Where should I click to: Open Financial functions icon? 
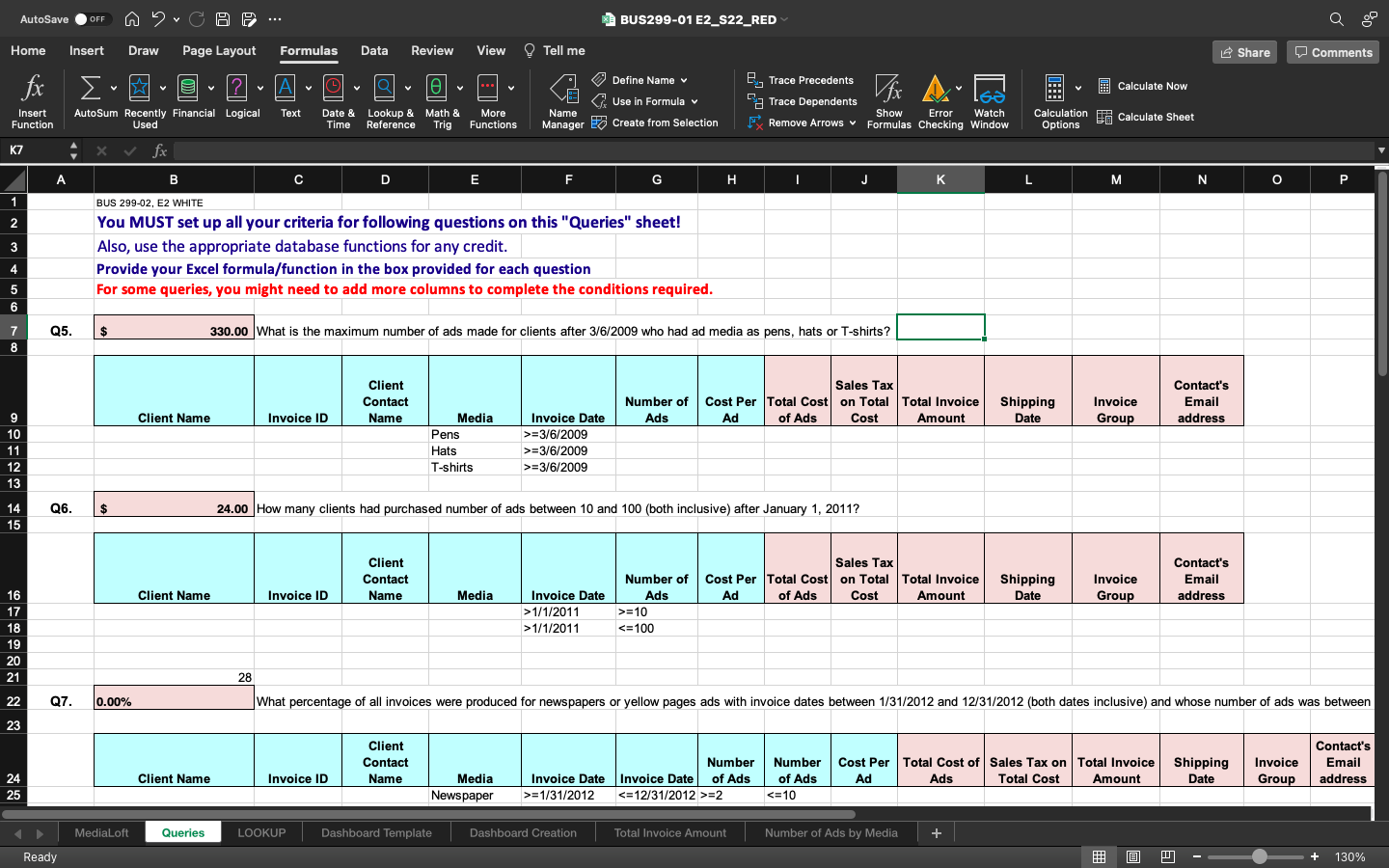(x=188, y=89)
